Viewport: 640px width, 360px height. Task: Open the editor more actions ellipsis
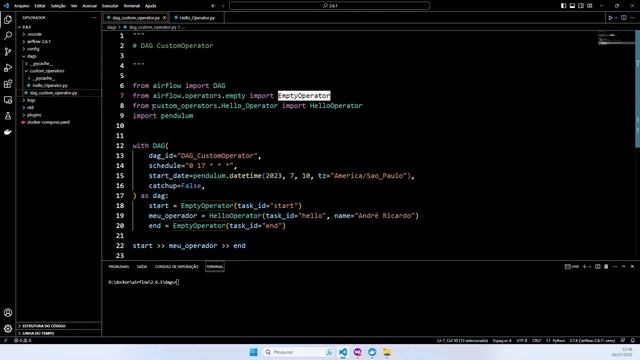point(632,18)
